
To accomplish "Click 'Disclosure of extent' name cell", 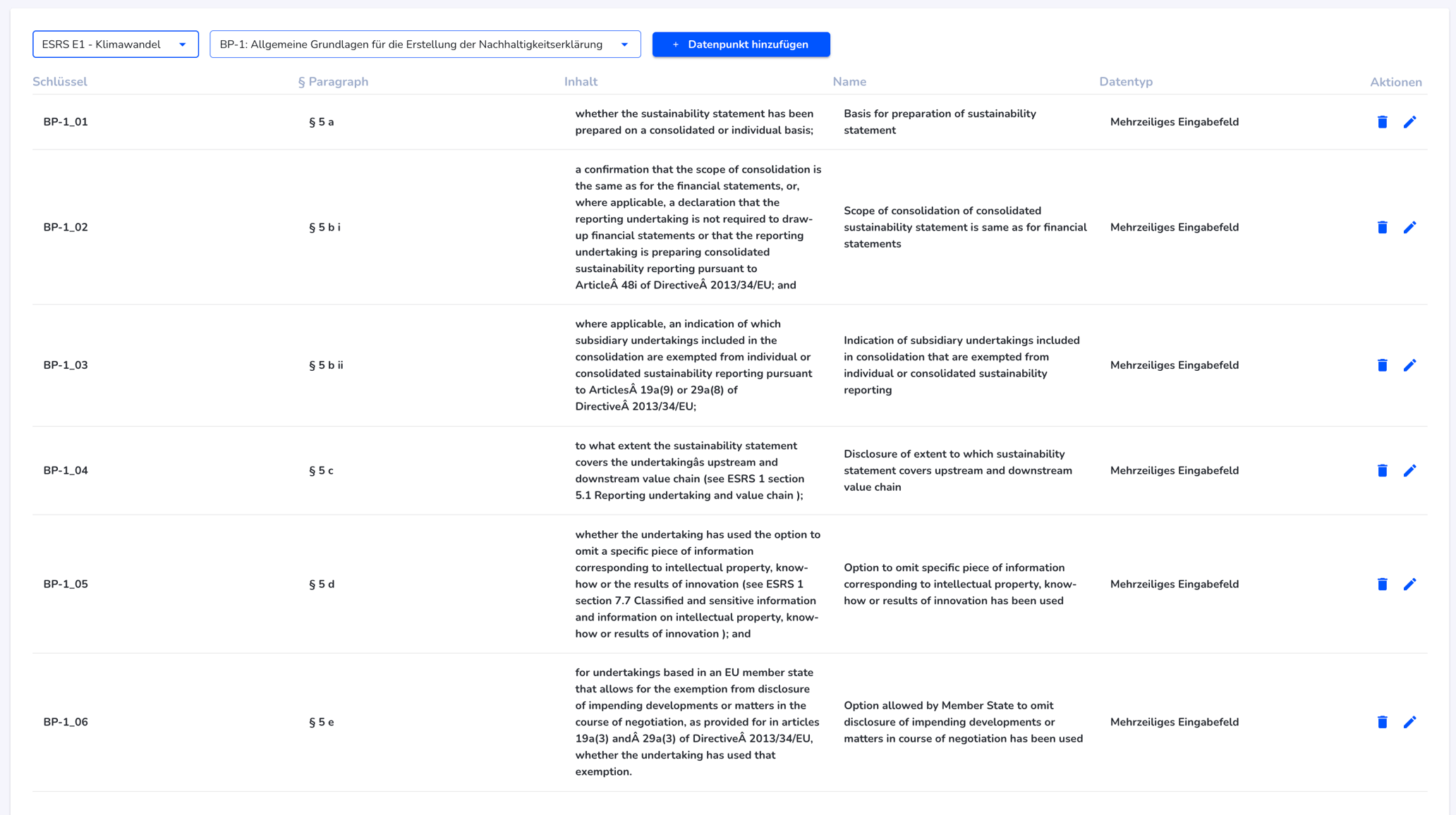I will point(958,470).
